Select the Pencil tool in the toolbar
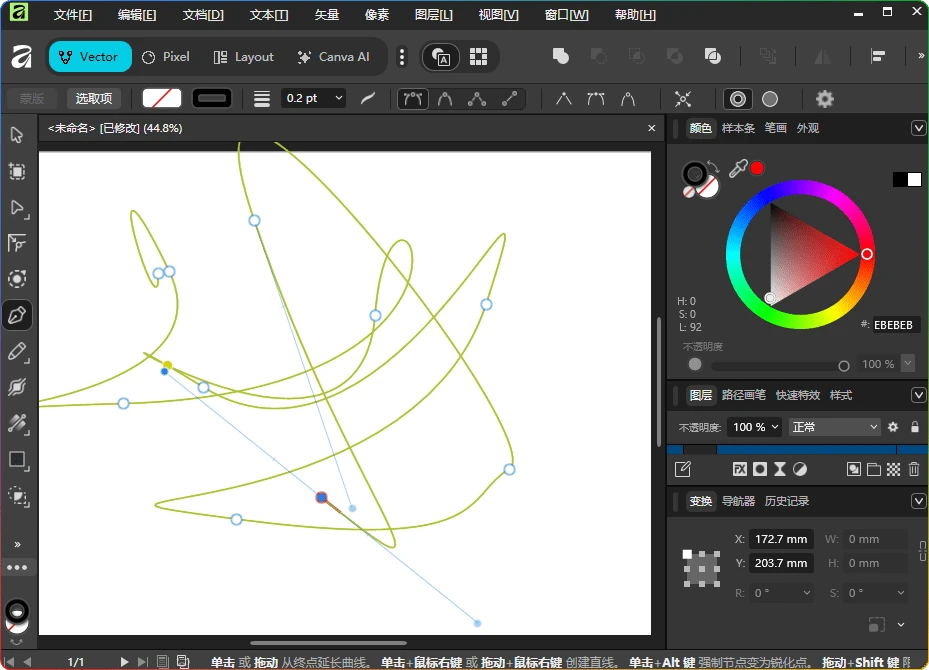 16,351
